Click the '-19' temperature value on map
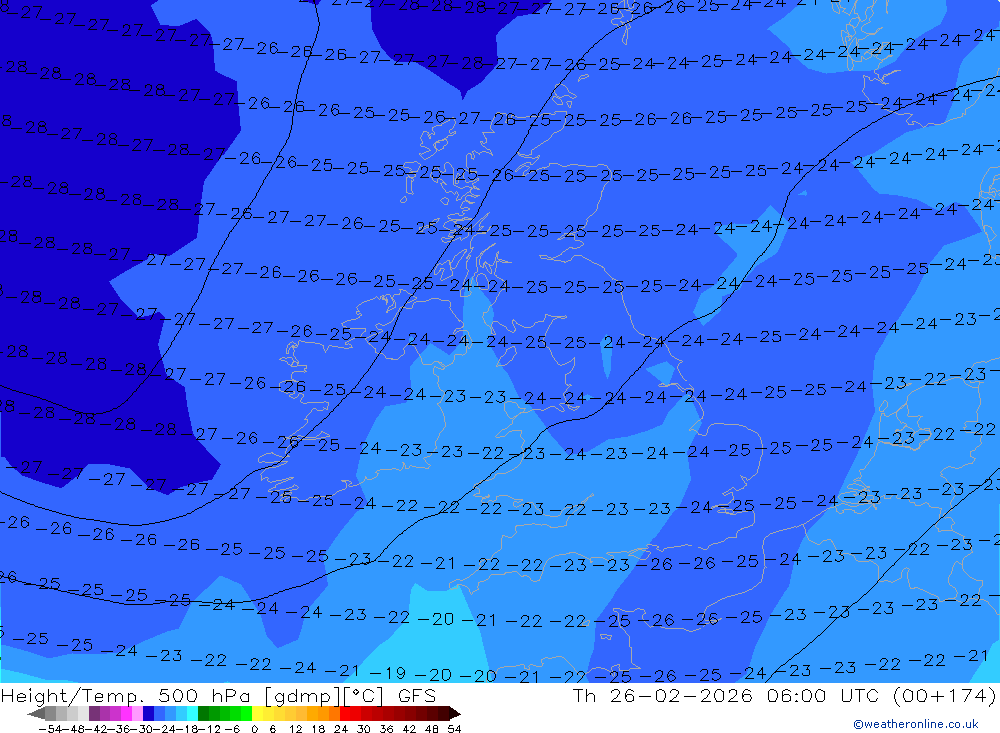The width and height of the screenshot is (1000, 733). coord(388,673)
